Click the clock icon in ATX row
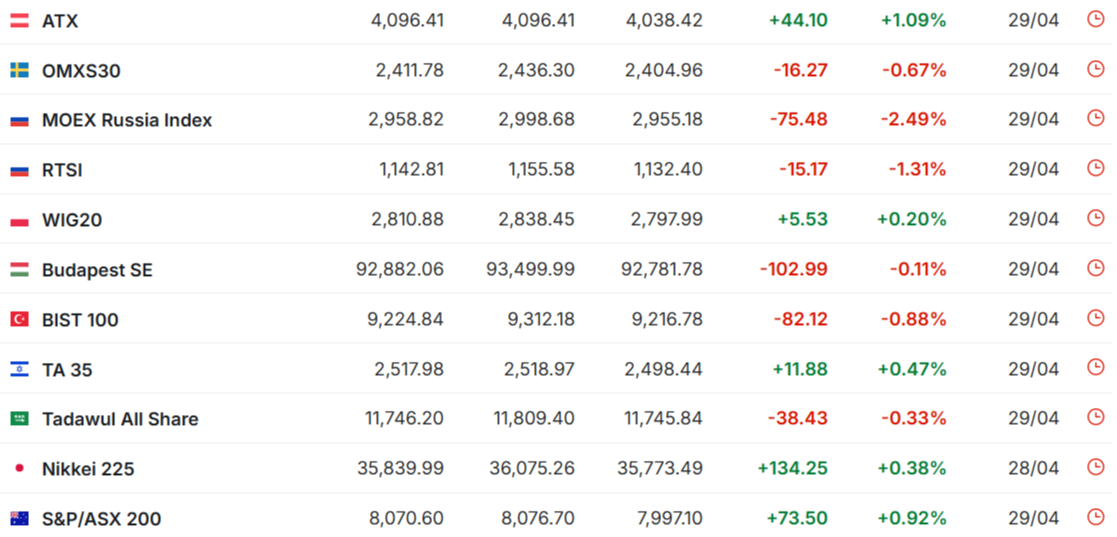Image resolution: width=1117 pixels, height=537 pixels. pyautogui.click(x=1095, y=19)
